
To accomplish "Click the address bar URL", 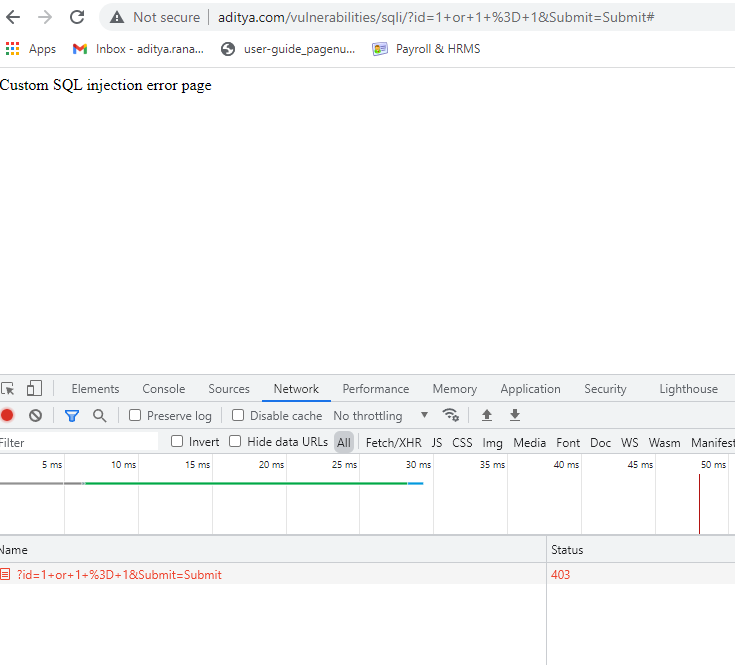I will point(436,17).
